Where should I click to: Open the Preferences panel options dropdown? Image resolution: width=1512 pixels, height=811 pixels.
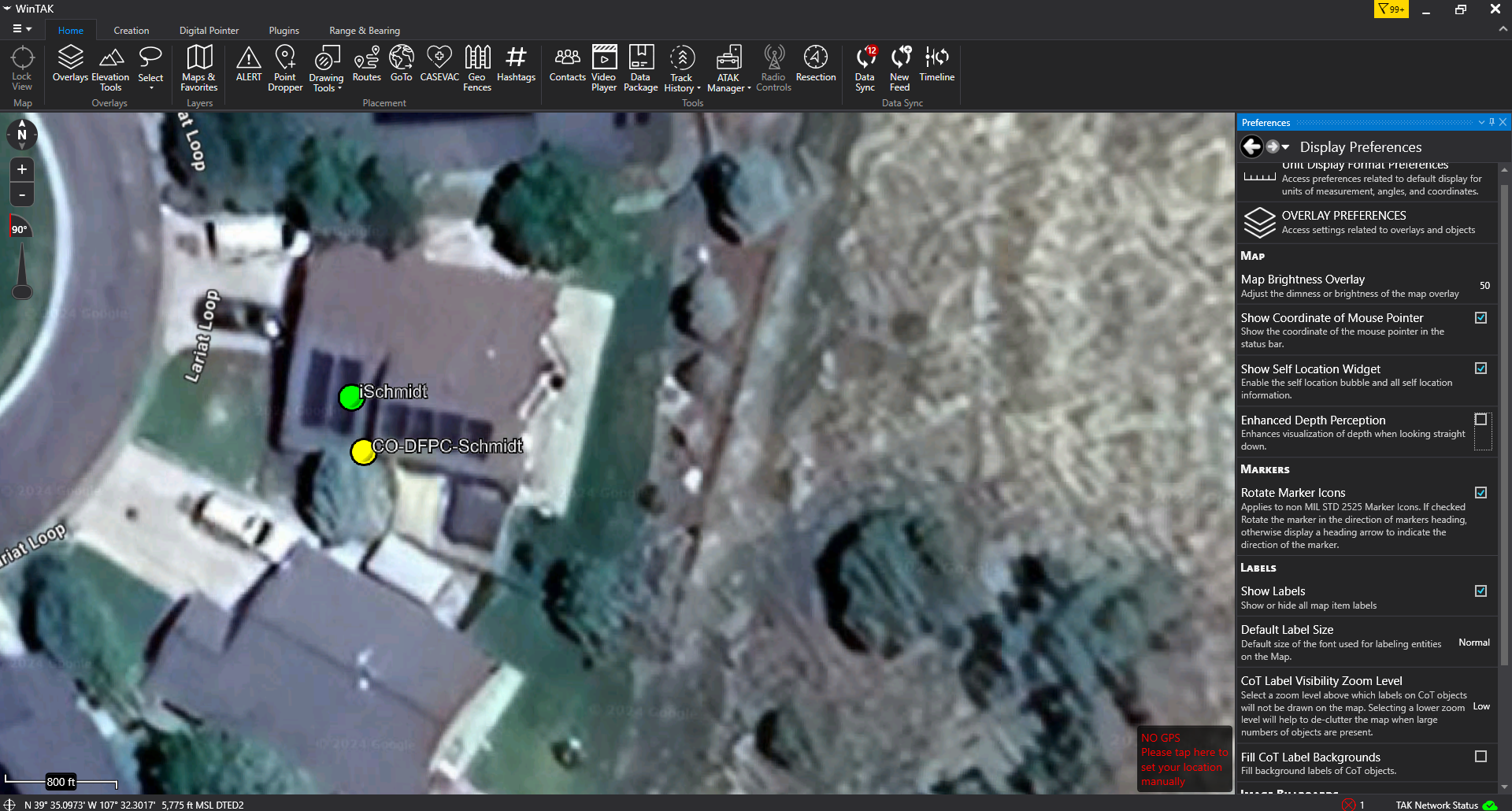(x=1481, y=122)
